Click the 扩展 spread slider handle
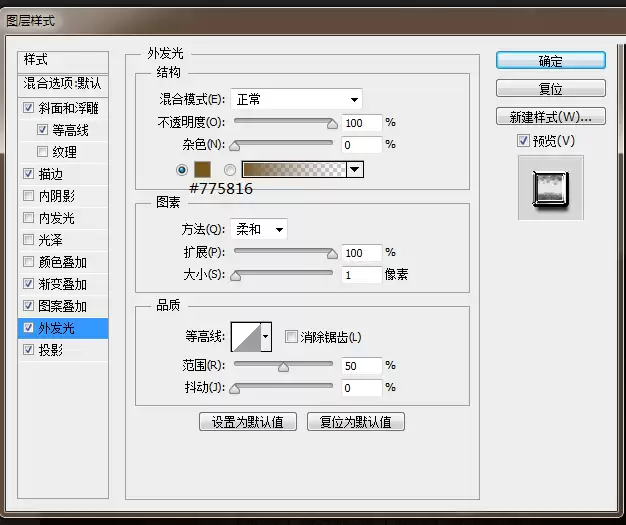This screenshot has height=525, width=626. 332,254
